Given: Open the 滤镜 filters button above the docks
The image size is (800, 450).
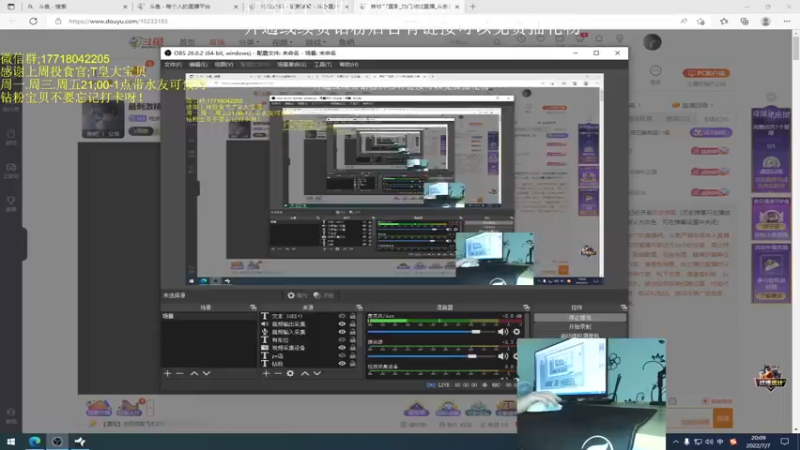Looking at the screenshot, I should click(x=323, y=295).
